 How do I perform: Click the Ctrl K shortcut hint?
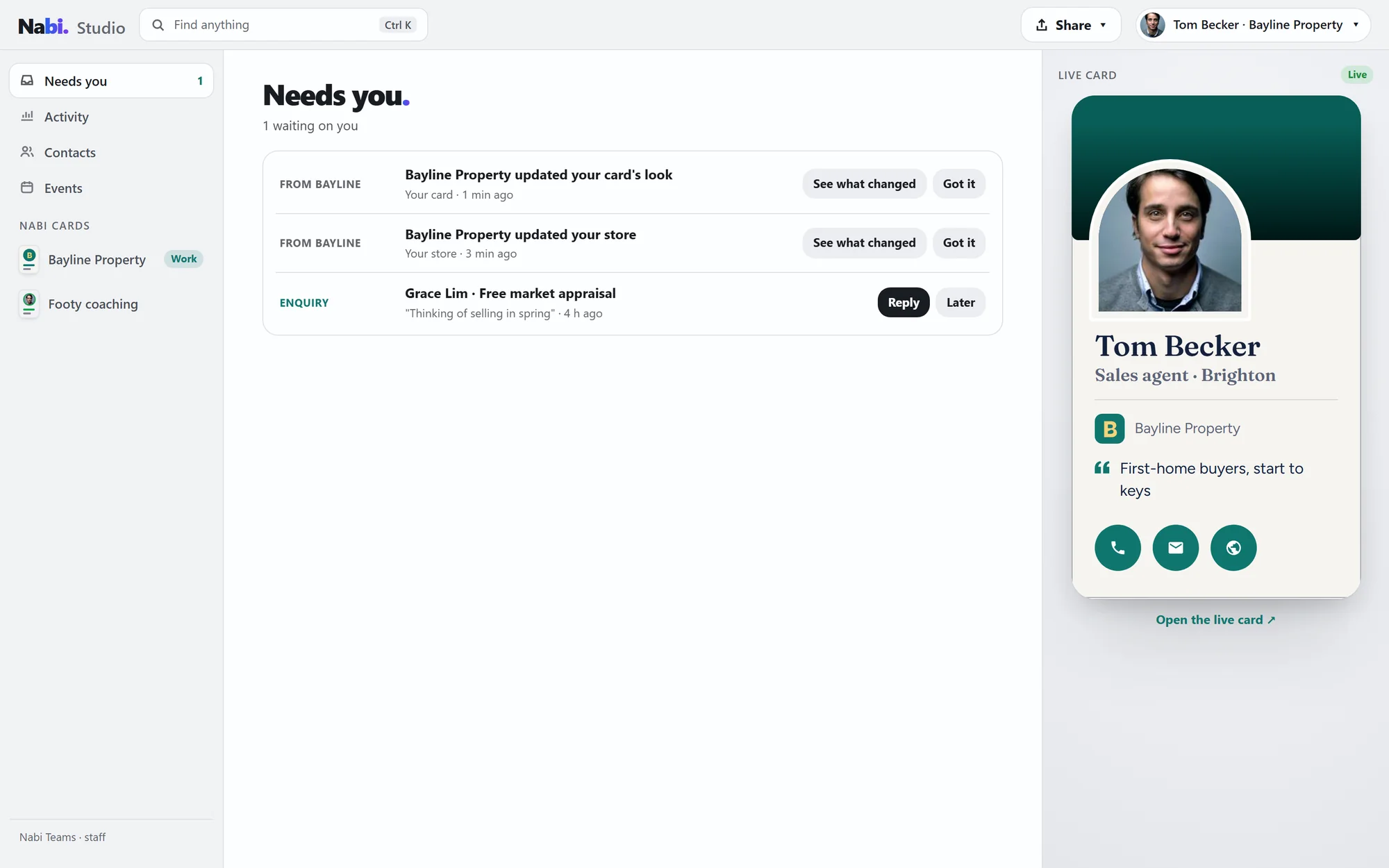point(398,25)
